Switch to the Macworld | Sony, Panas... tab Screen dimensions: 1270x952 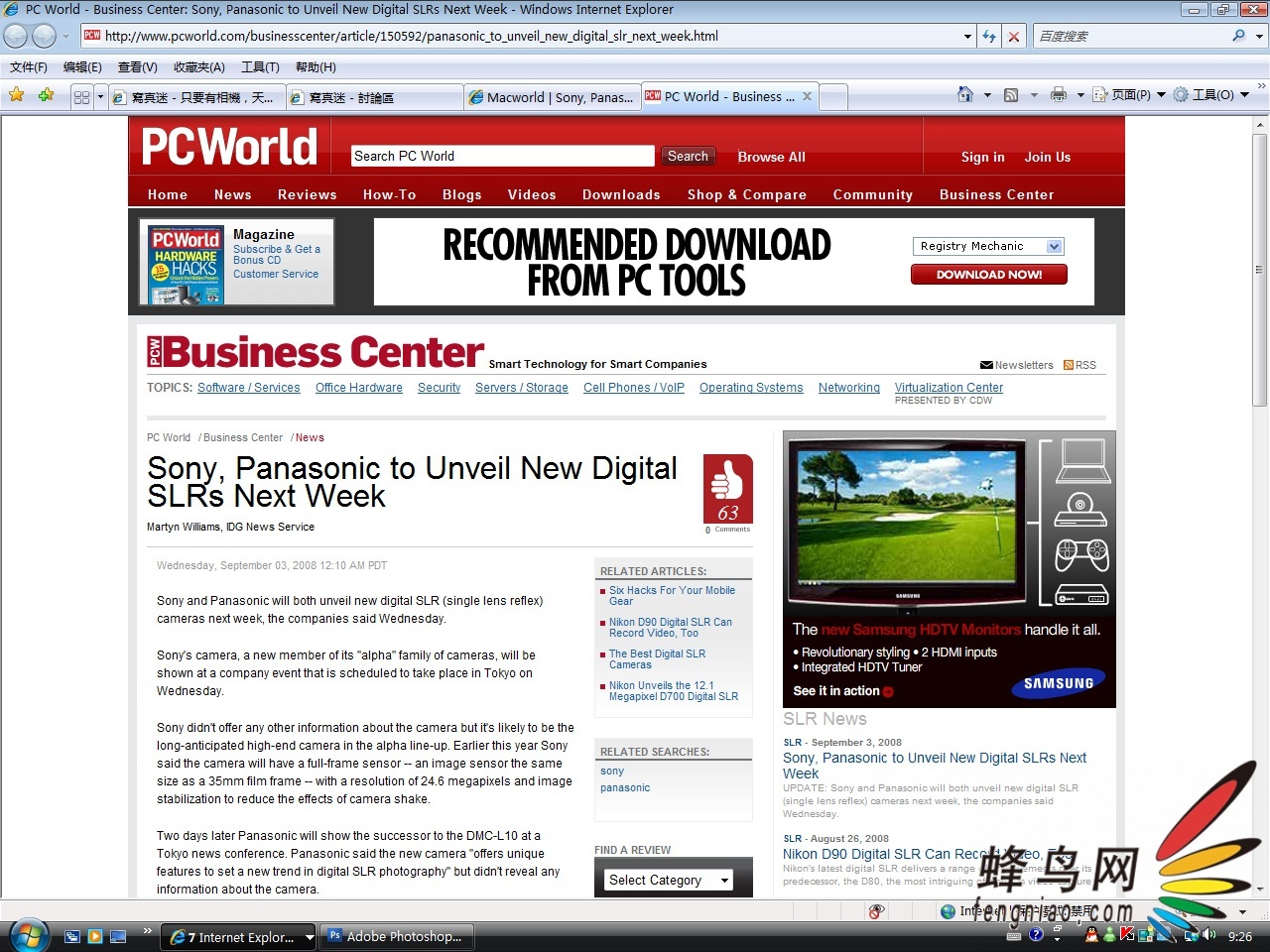tap(552, 97)
